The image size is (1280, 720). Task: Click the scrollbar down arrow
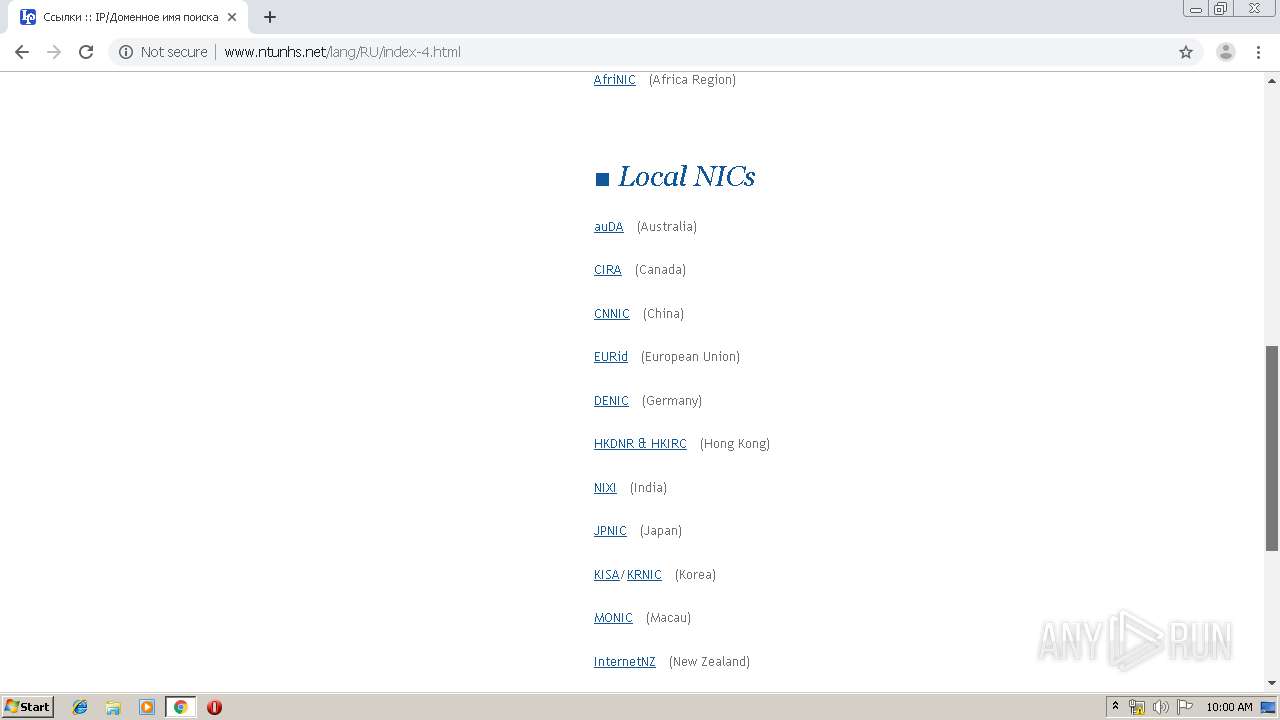(x=1272, y=683)
